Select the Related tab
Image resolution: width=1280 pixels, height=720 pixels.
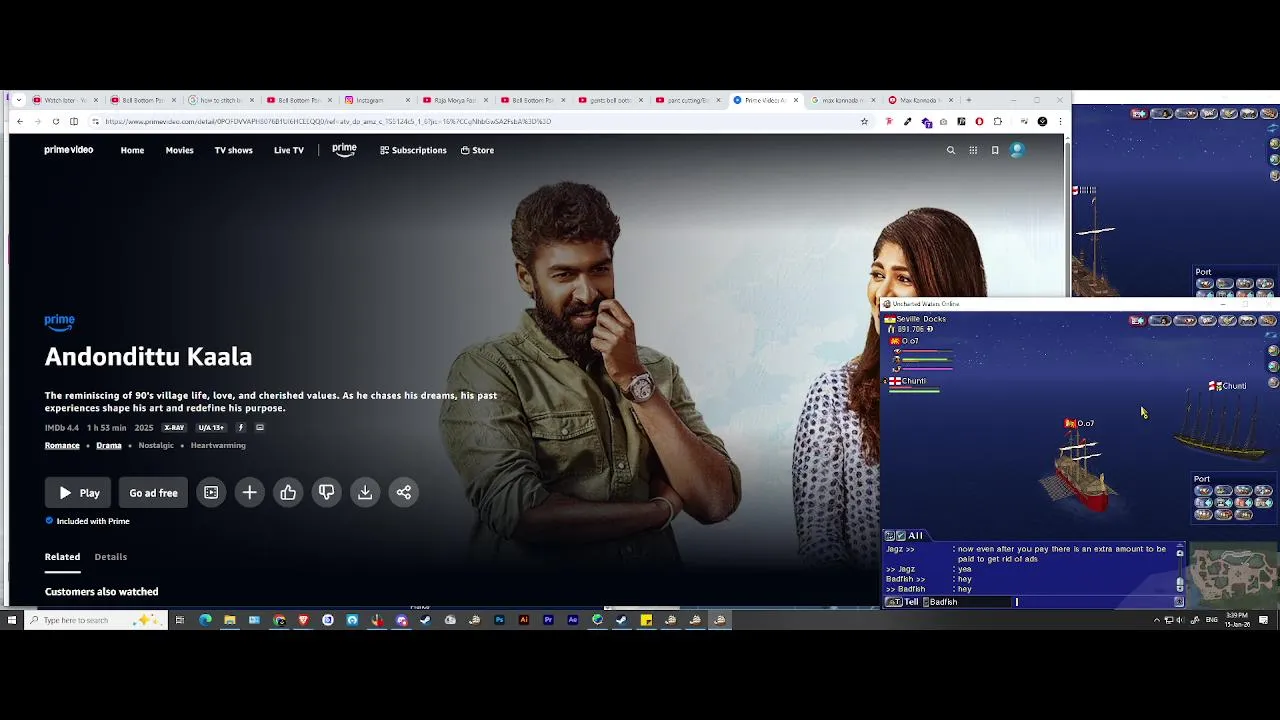click(x=62, y=556)
